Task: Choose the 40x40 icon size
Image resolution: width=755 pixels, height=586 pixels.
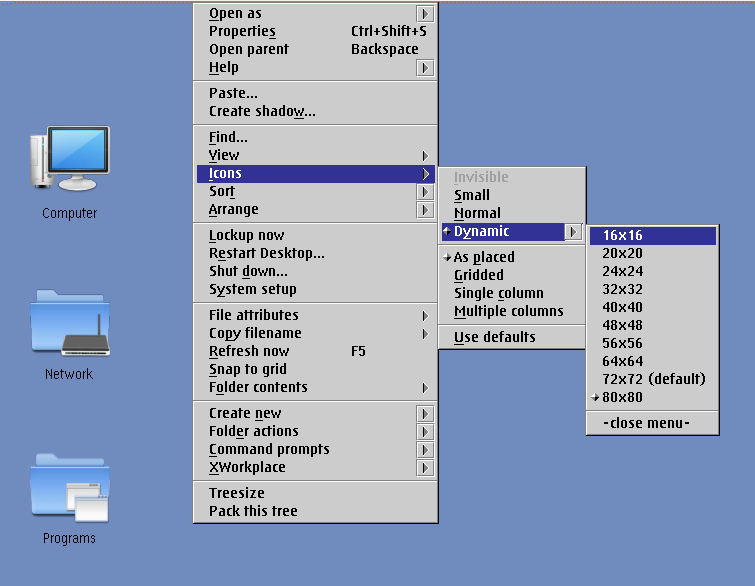Action: click(x=652, y=307)
